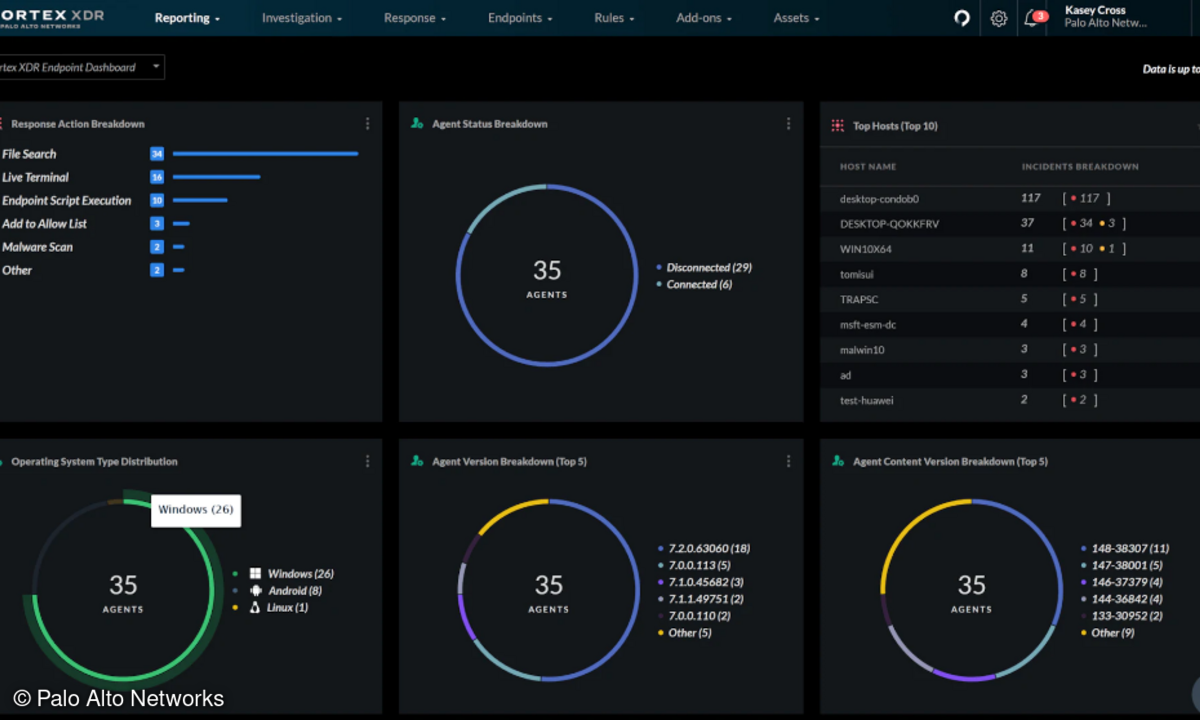This screenshot has width=1200, height=720.
Task: Toggle Disconnected (29) legend entry
Action: pyautogui.click(x=704, y=268)
